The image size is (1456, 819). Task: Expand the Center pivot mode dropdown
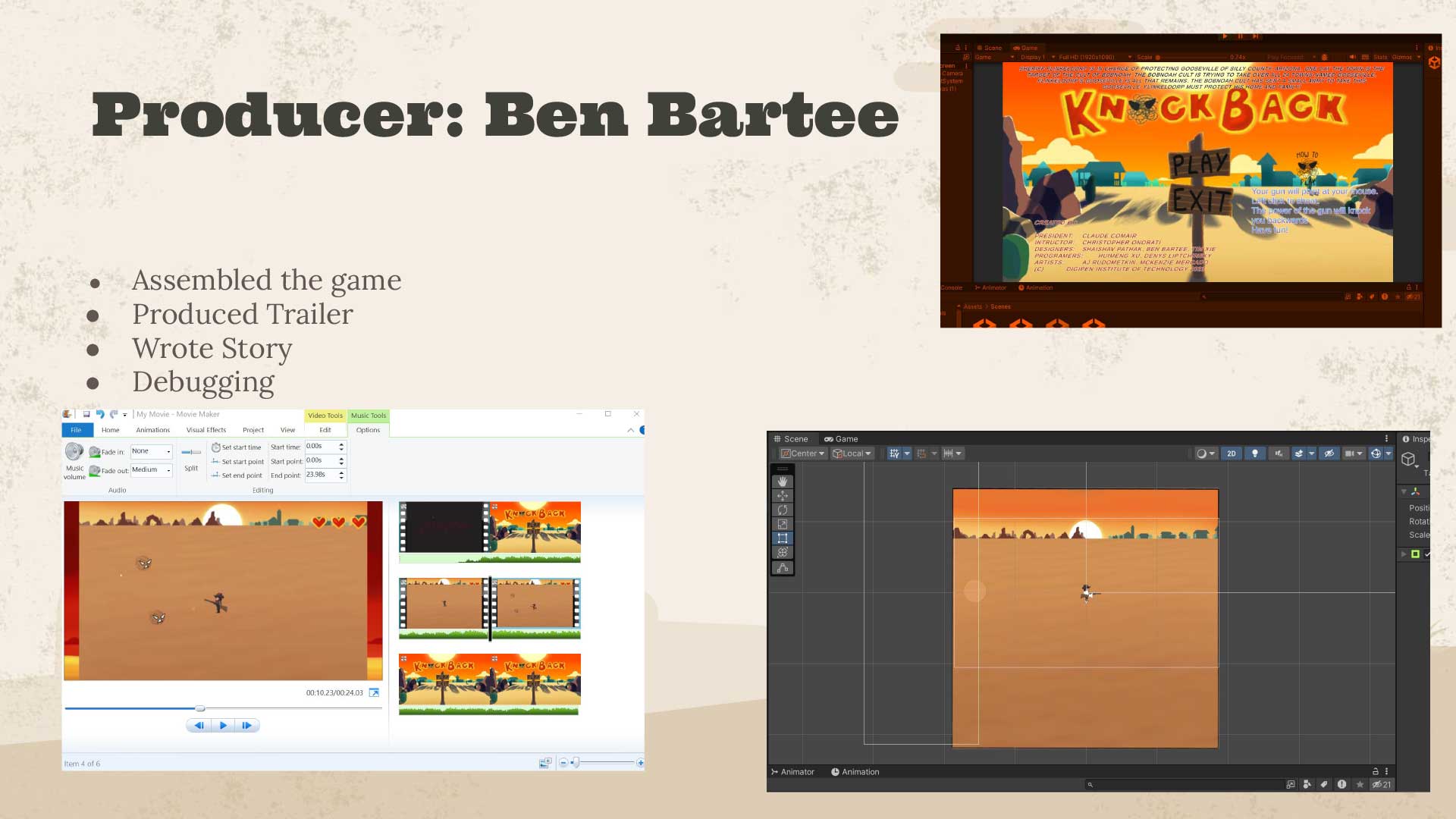point(804,453)
